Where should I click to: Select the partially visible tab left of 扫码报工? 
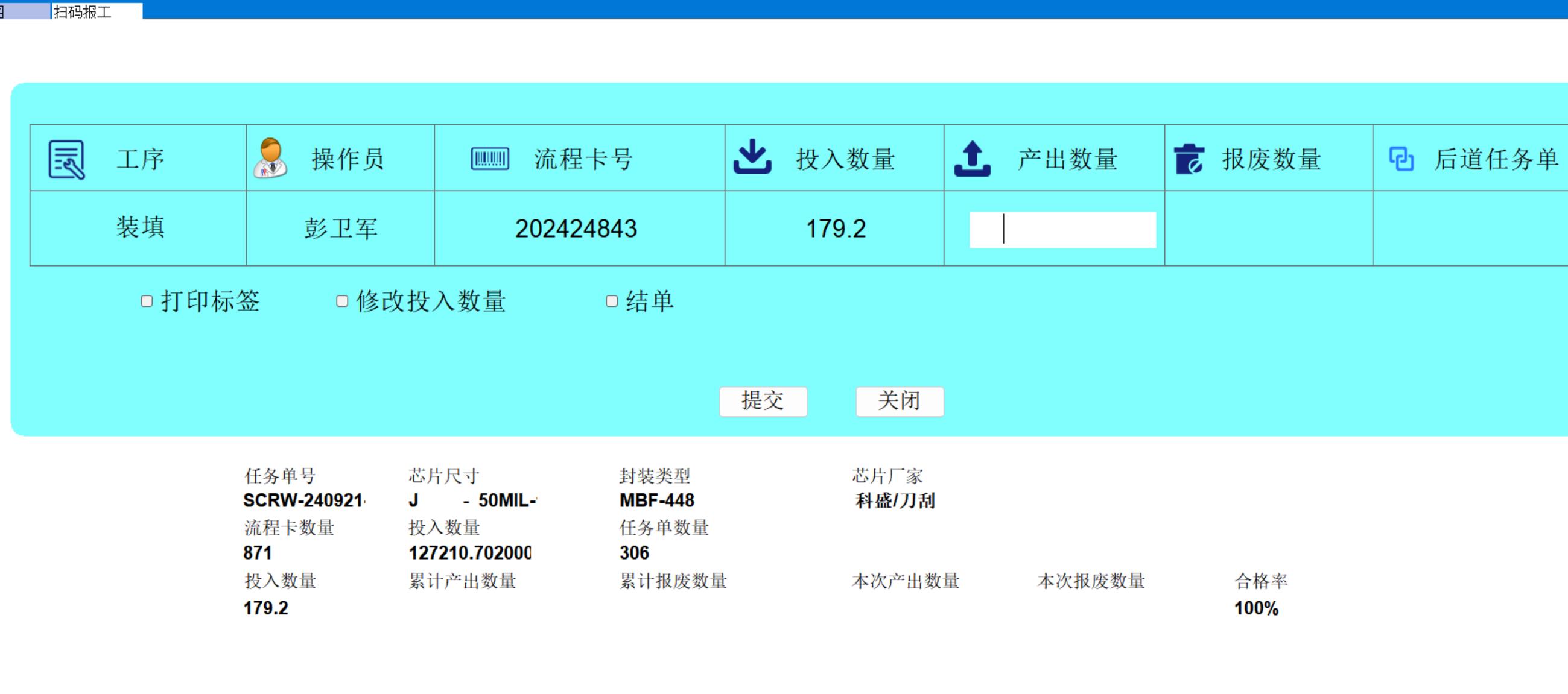[24, 11]
